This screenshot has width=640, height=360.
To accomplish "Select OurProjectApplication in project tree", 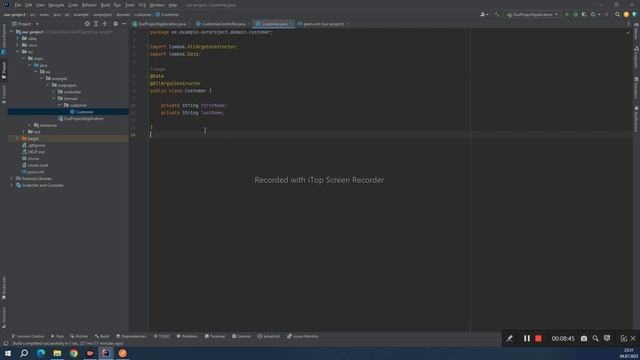I will pyautogui.click(x=81, y=118).
